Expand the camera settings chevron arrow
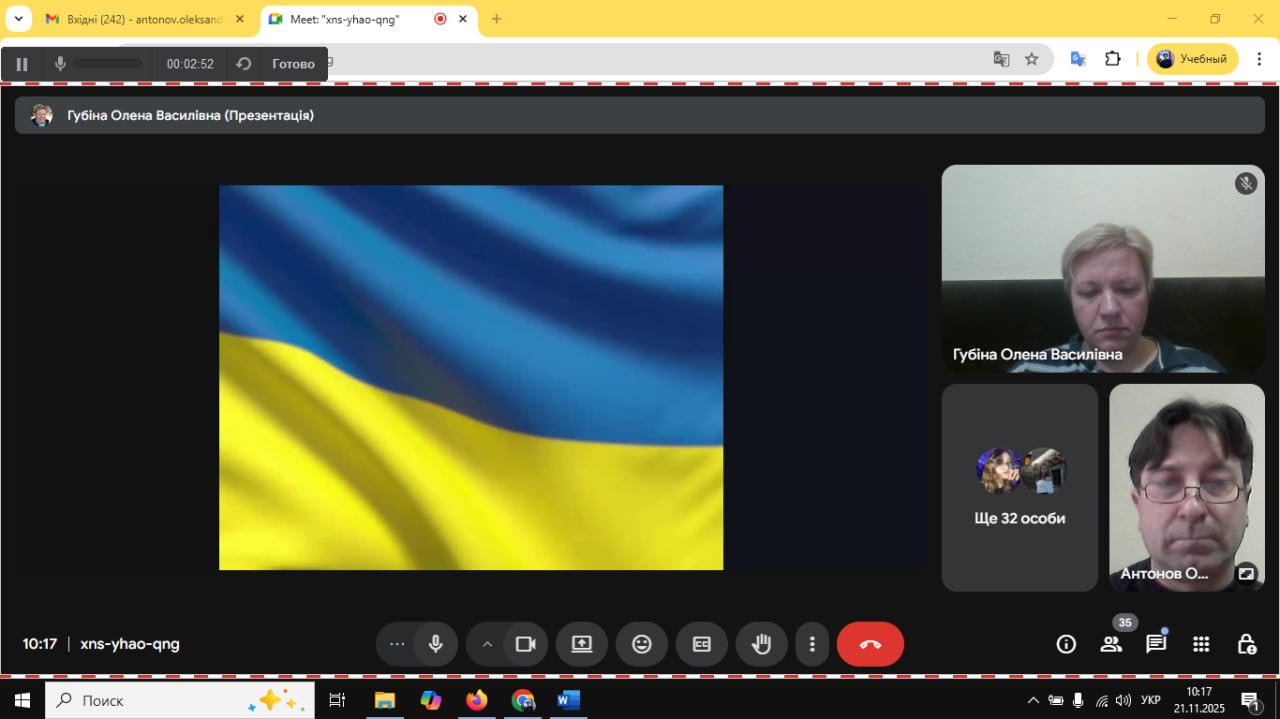The image size is (1280, 719). click(x=487, y=644)
